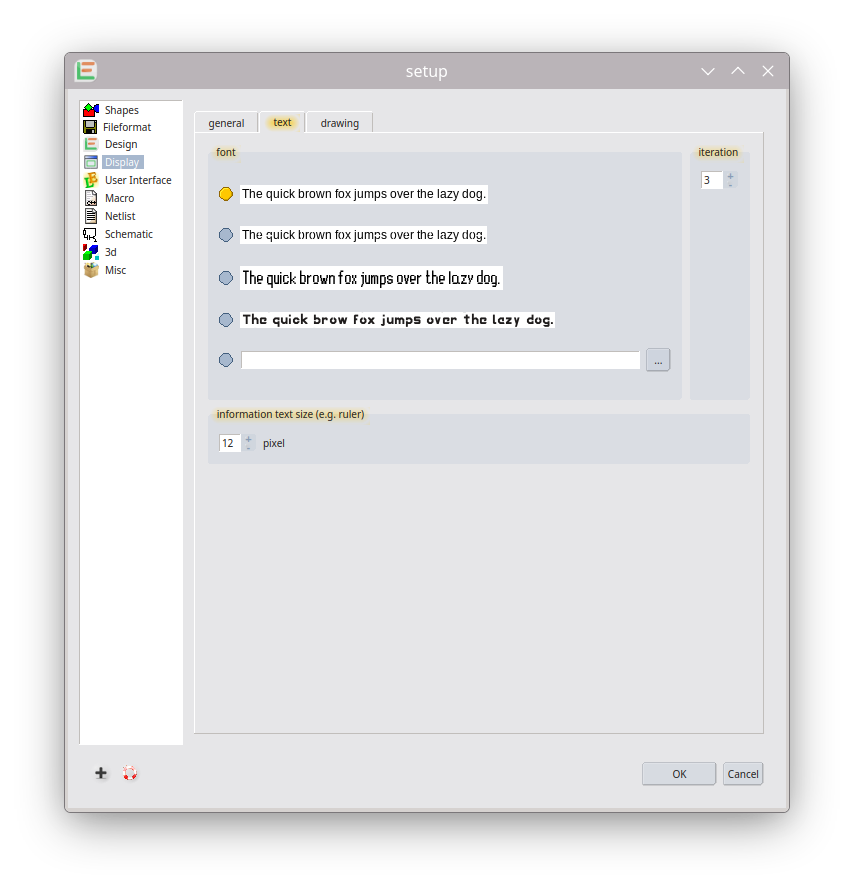Open Netlist settings entry

120,216
